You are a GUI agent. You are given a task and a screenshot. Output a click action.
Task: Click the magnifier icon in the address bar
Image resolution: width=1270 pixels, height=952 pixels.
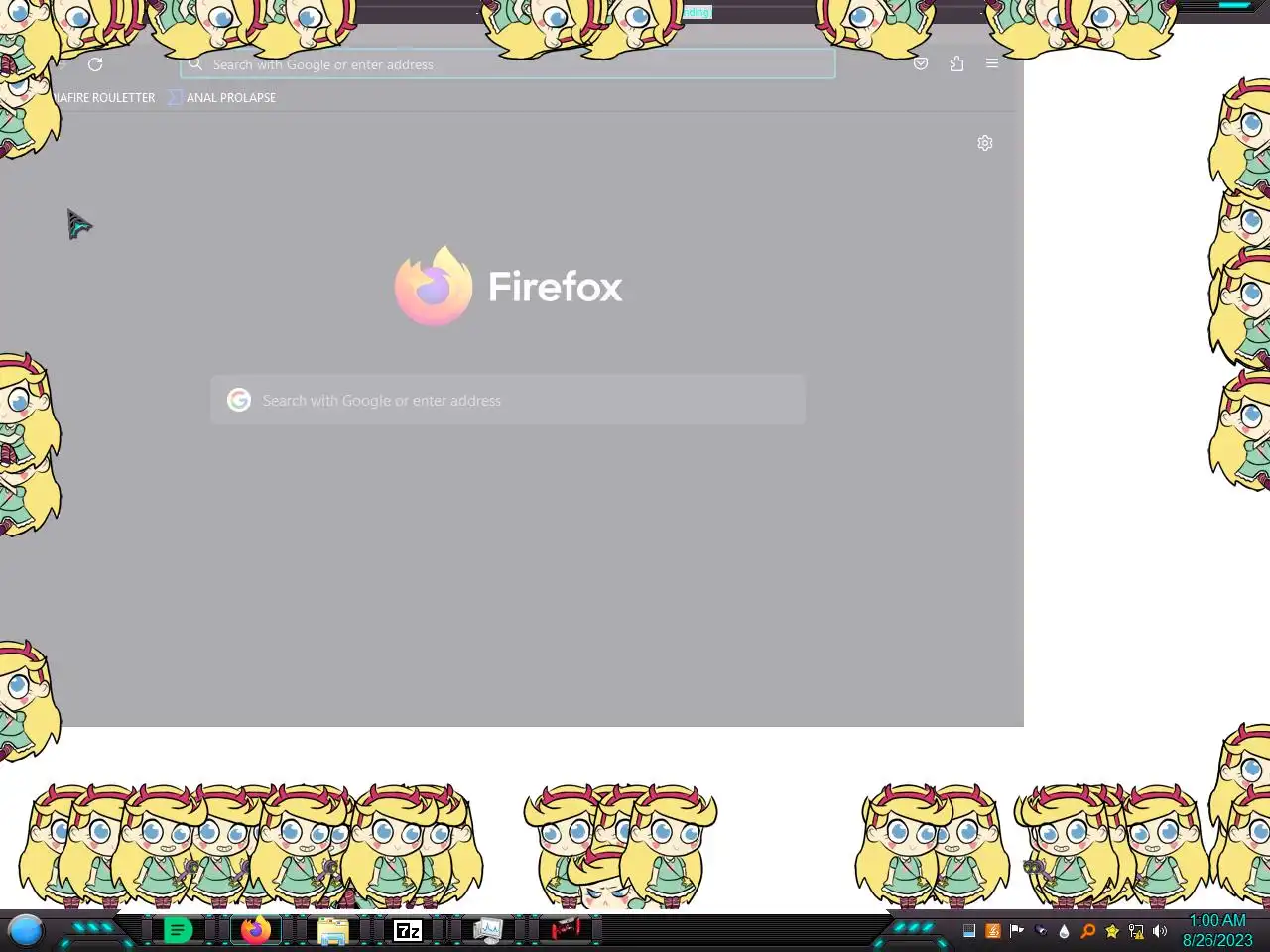click(x=195, y=64)
